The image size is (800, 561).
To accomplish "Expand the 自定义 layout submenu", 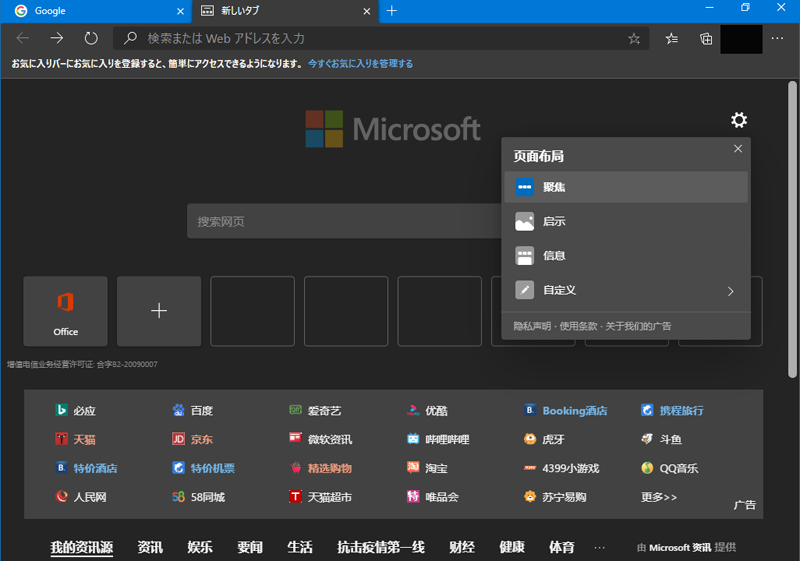I will click(626, 290).
